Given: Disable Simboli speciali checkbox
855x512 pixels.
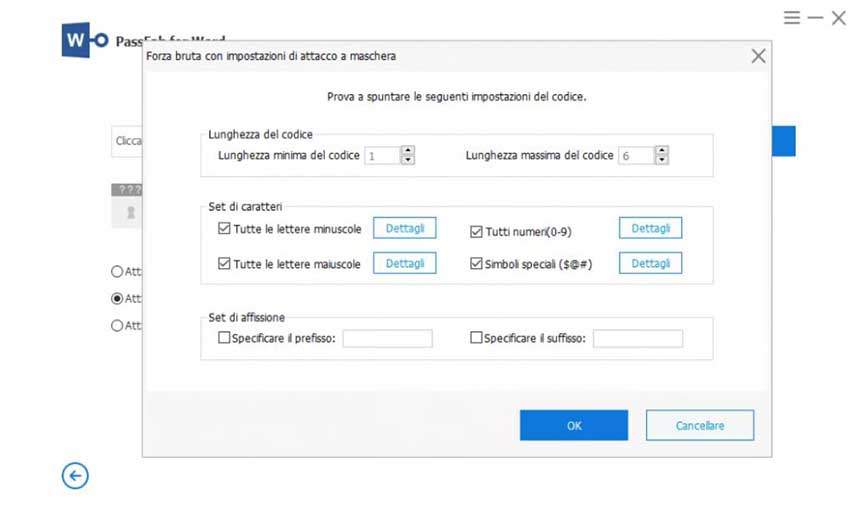Looking at the screenshot, I should 476,264.
